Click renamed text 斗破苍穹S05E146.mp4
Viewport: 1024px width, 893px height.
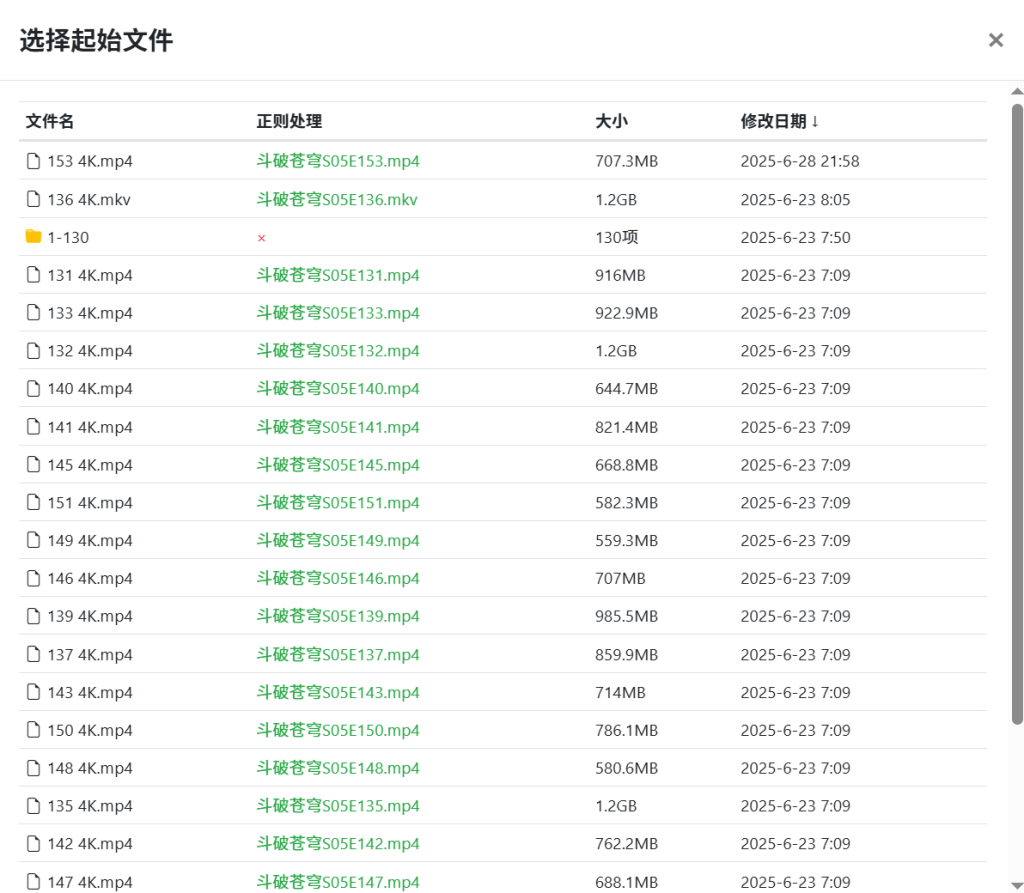click(338, 579)
